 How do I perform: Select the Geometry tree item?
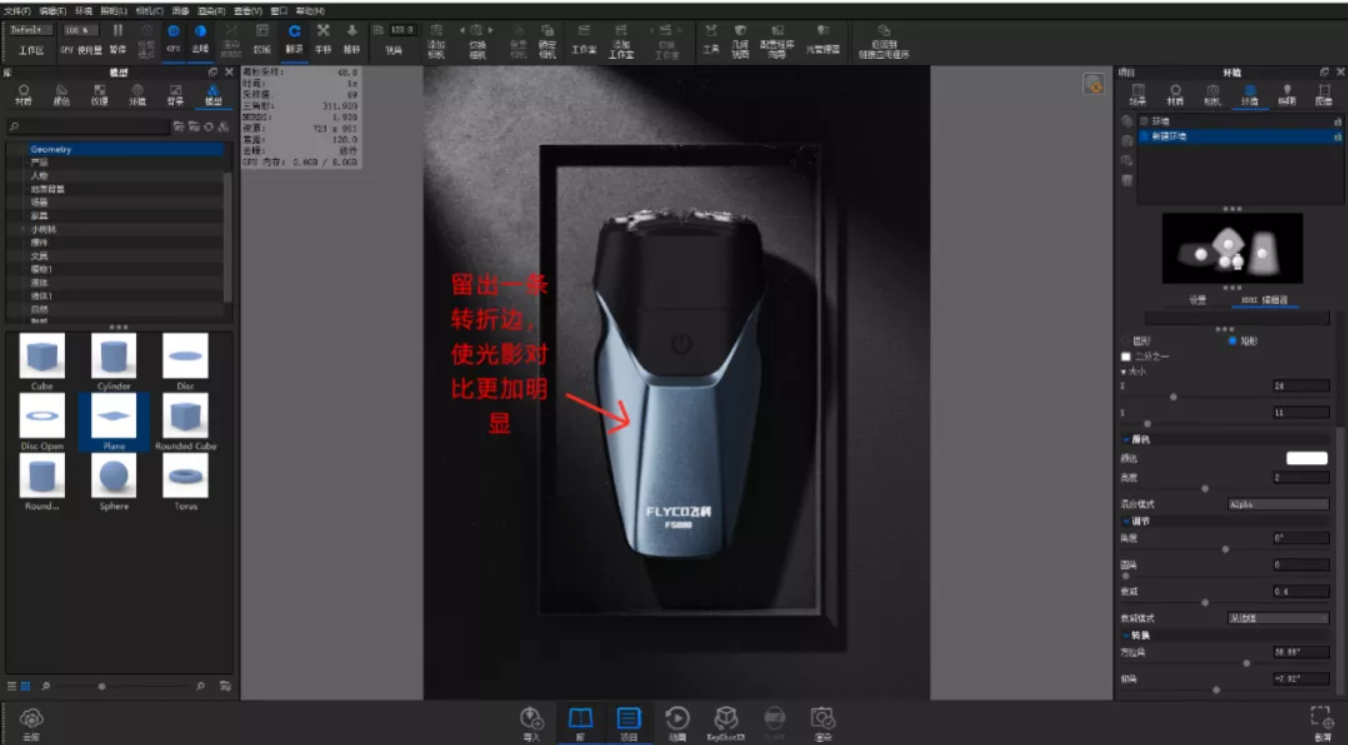tap(126, 149)
